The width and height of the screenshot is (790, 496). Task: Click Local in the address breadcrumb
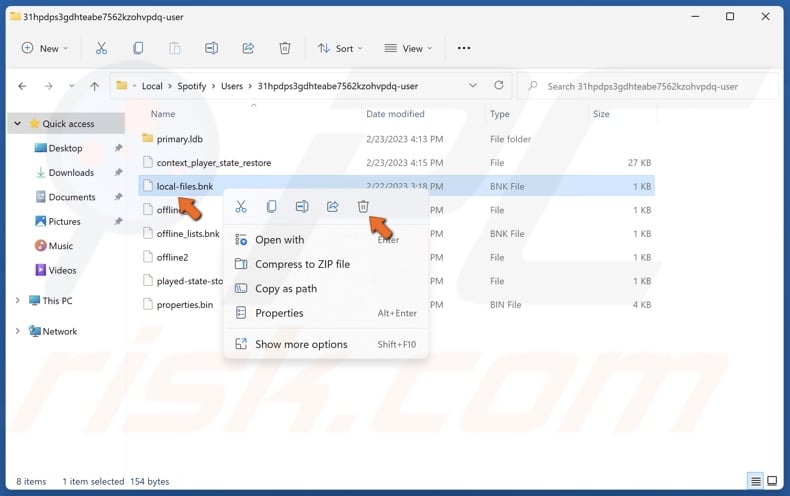(152, 86)
